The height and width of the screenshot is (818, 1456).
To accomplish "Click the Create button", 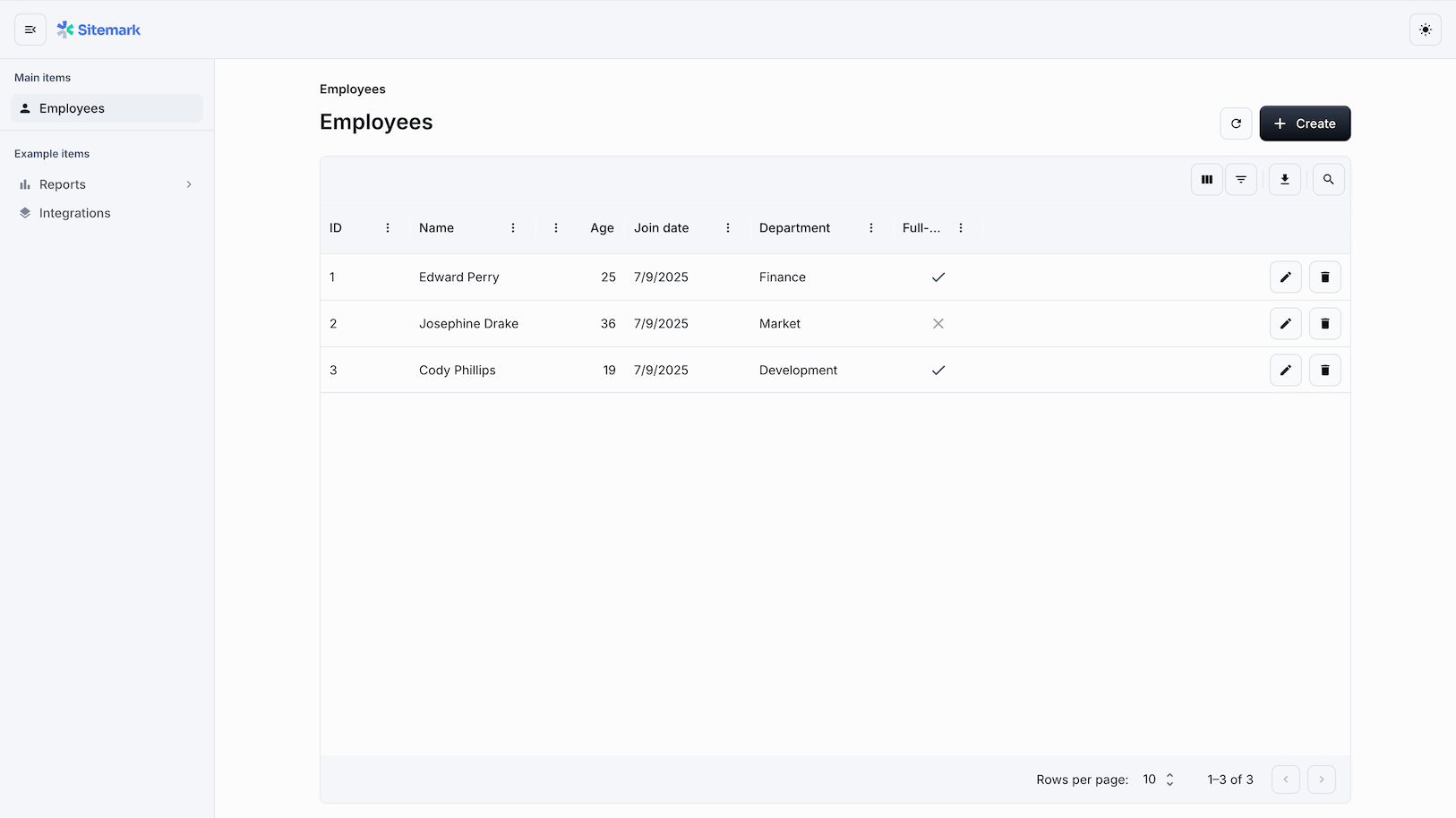I will [1305, 124].
